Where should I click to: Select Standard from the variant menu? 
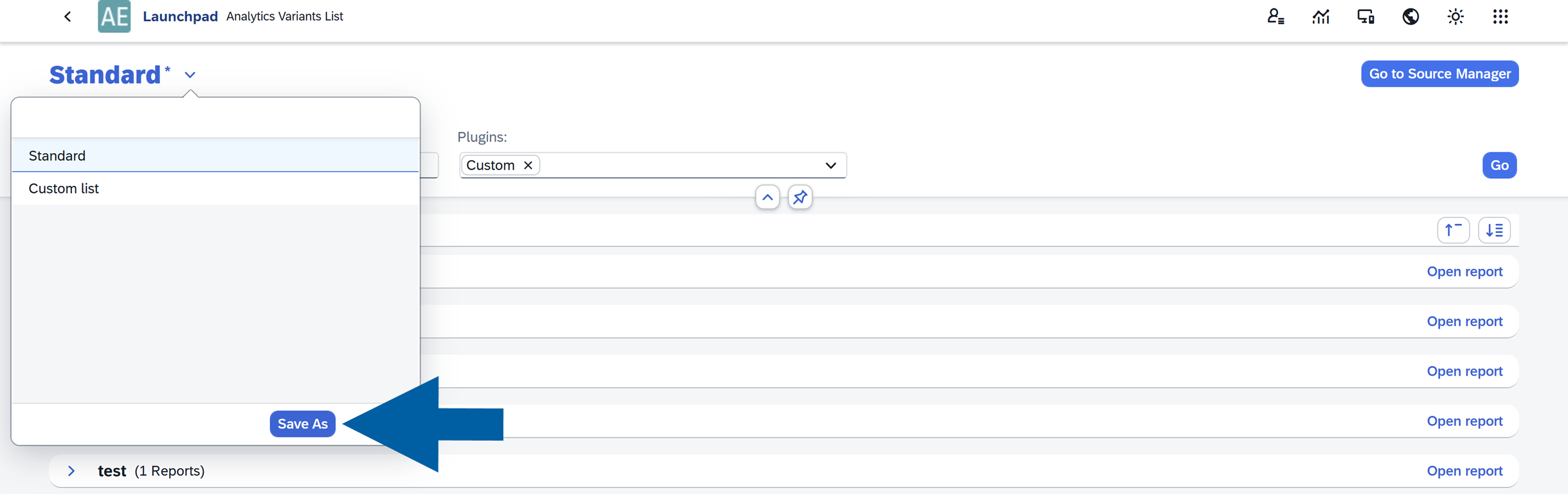click(x=57, y=155)
